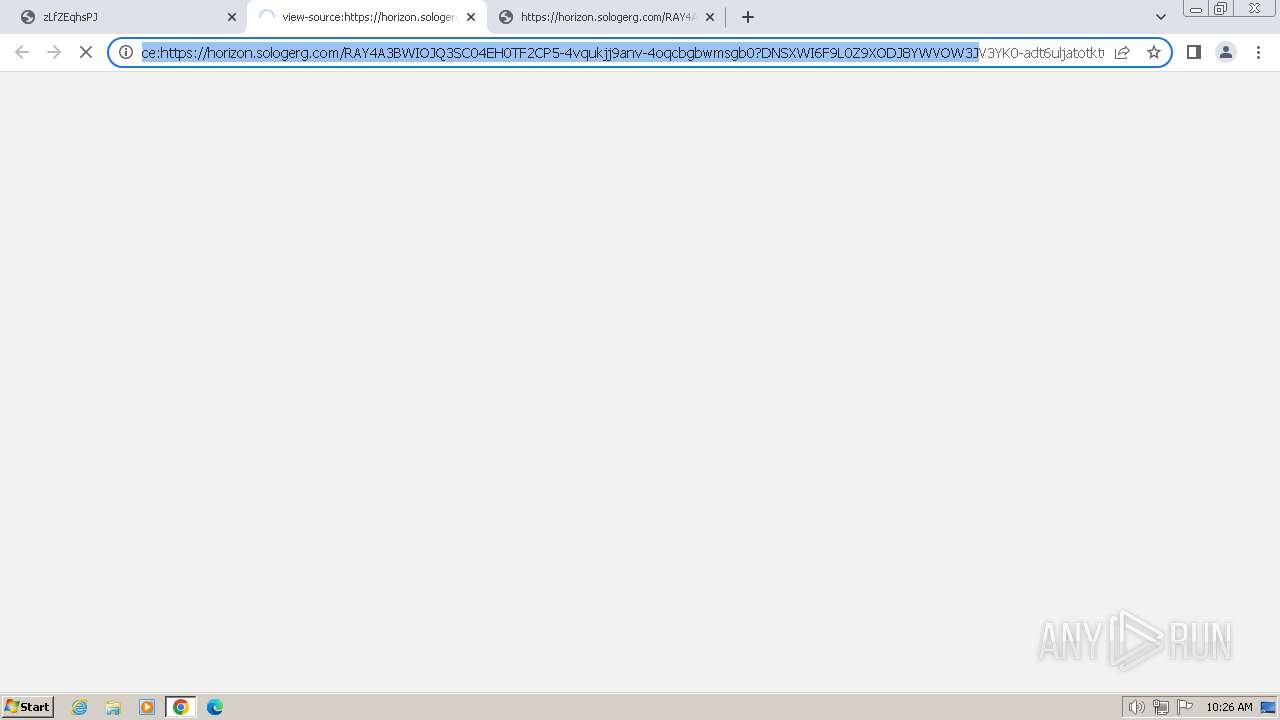Share this page icon
The width and height of the screenshot is (1280, 720).
coord(1122,52)
